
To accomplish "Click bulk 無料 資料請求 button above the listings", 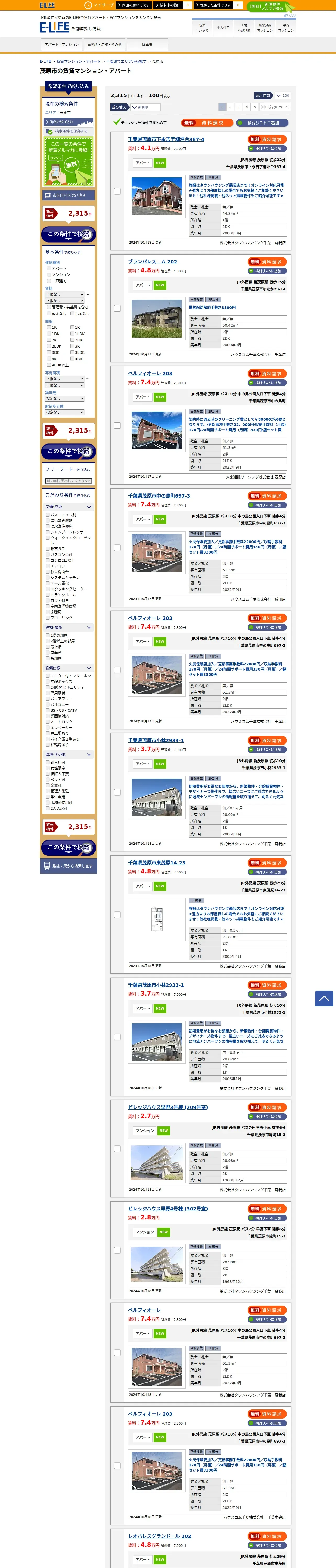I will 207,123.
